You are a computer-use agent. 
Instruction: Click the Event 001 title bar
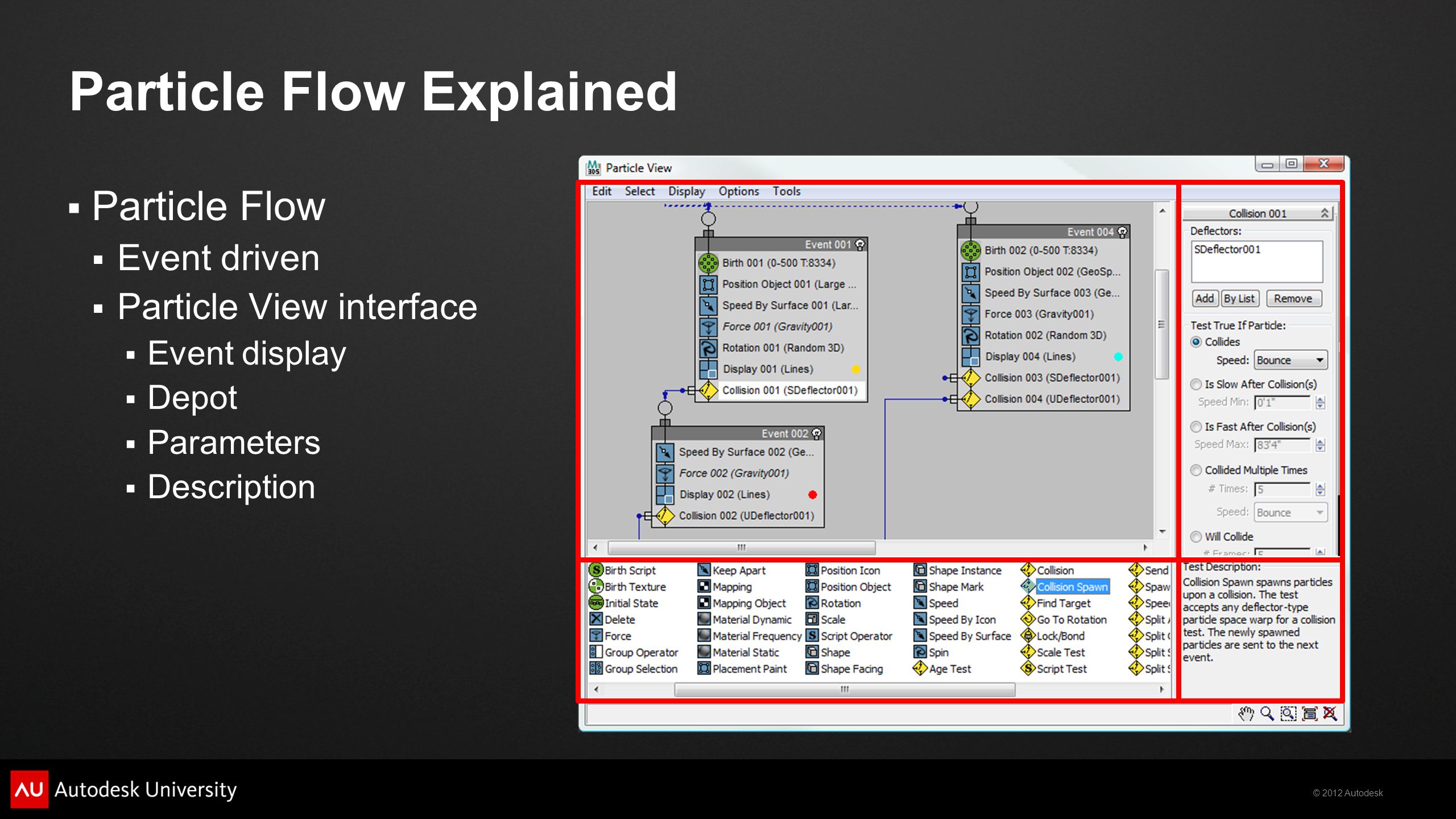coord(781,245)
